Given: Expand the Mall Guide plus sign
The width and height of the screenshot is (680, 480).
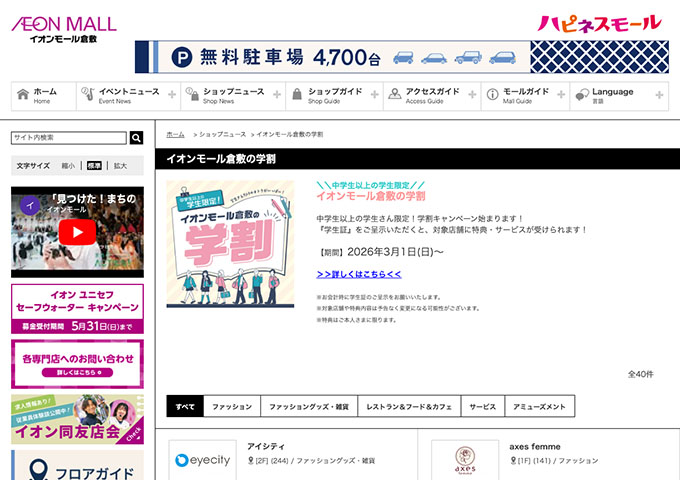Looking at the screenshot, I should click(560, 96).
